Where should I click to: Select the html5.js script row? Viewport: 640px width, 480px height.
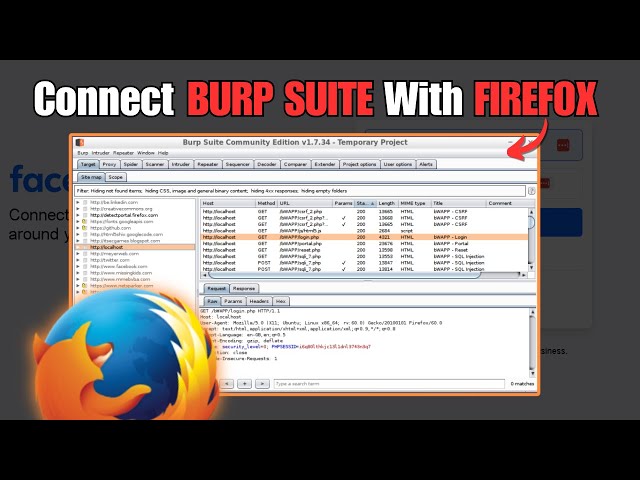coord(364,231)
